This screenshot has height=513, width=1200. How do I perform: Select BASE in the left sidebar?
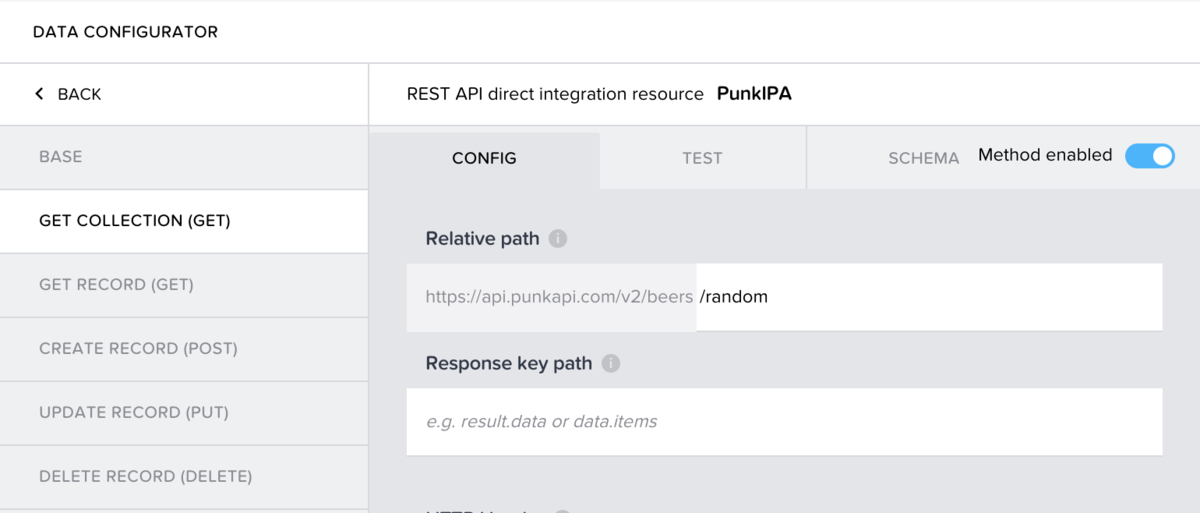[x=61, y=157]
